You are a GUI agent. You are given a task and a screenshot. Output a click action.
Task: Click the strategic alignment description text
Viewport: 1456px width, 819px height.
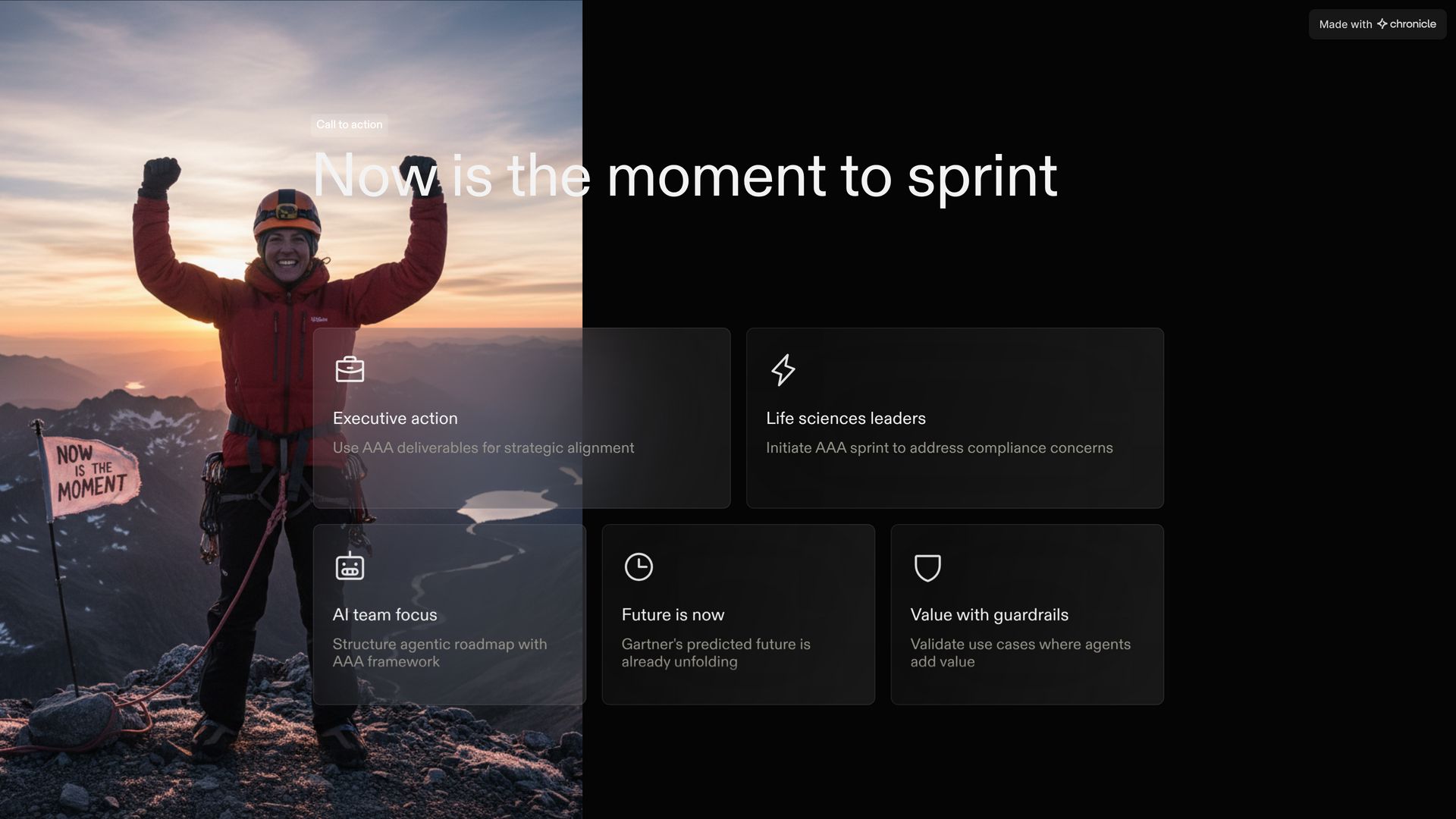coord(483,448)
